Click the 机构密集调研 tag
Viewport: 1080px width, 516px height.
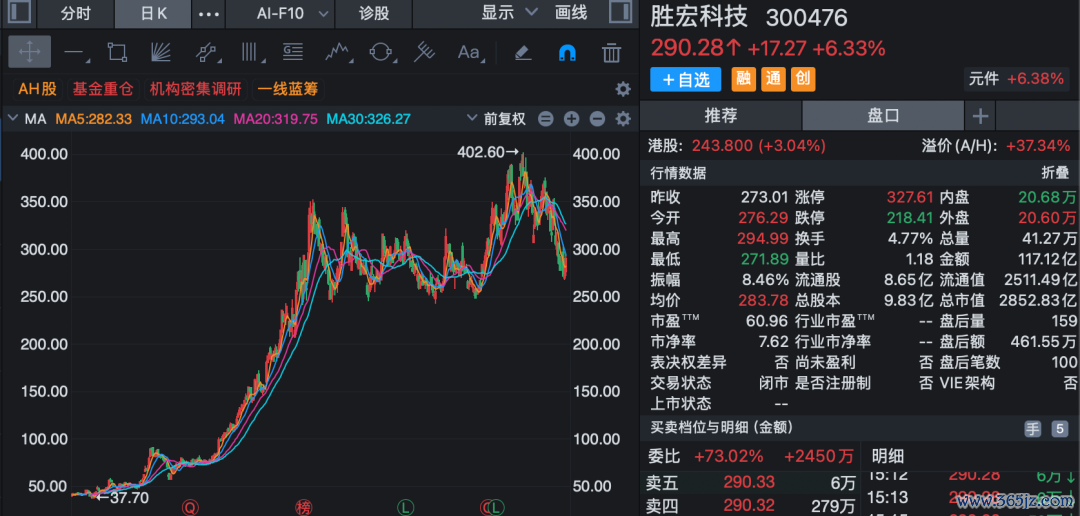tap(196, 89)
